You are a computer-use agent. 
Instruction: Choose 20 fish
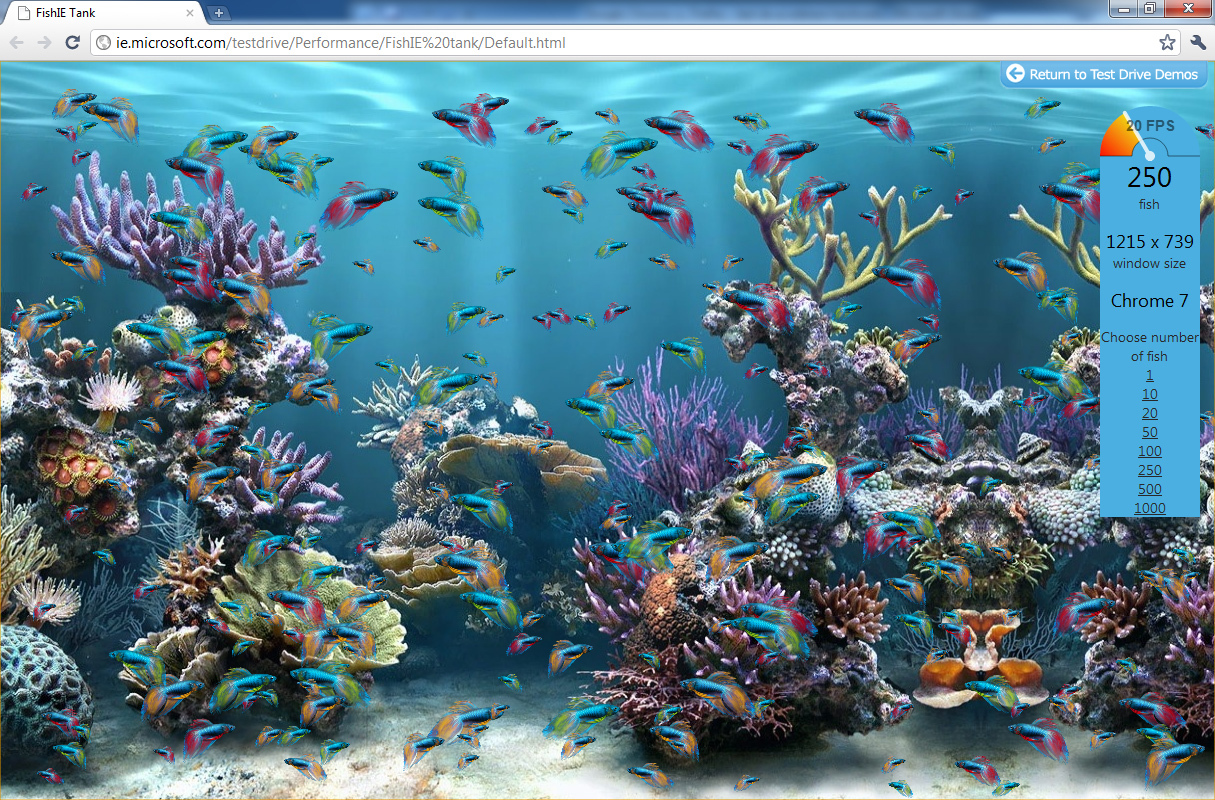[1150, 413]
